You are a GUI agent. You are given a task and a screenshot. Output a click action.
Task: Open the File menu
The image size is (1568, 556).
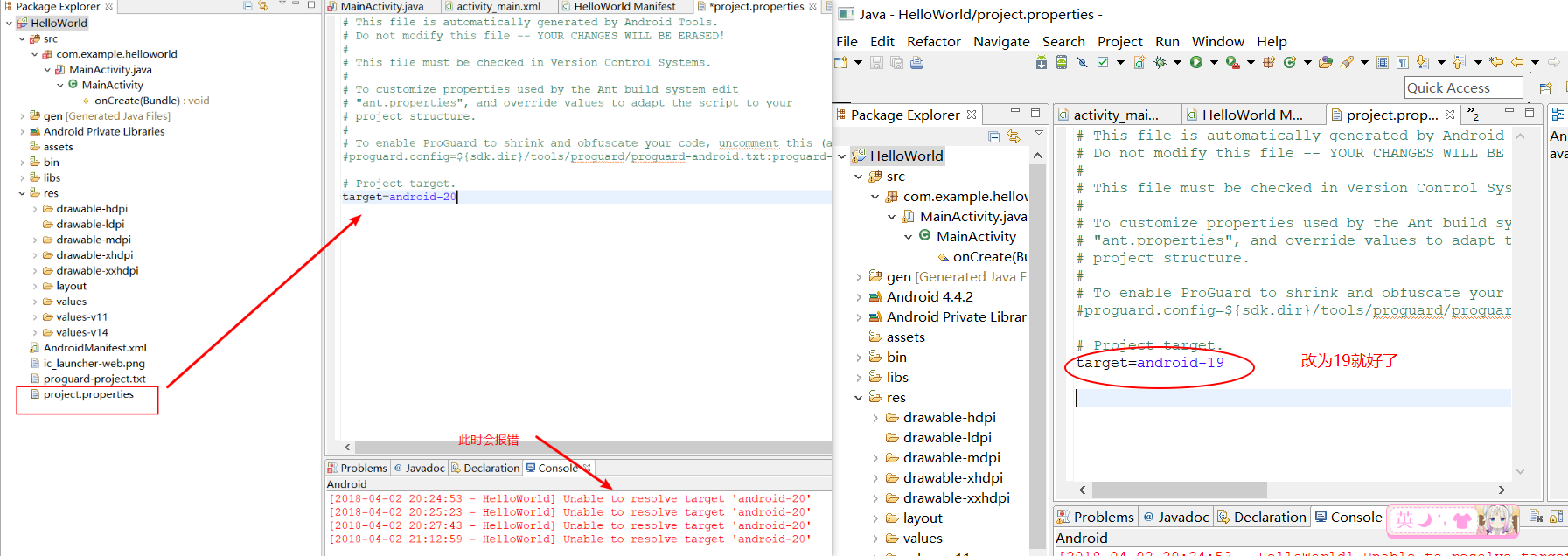(847, 41)
